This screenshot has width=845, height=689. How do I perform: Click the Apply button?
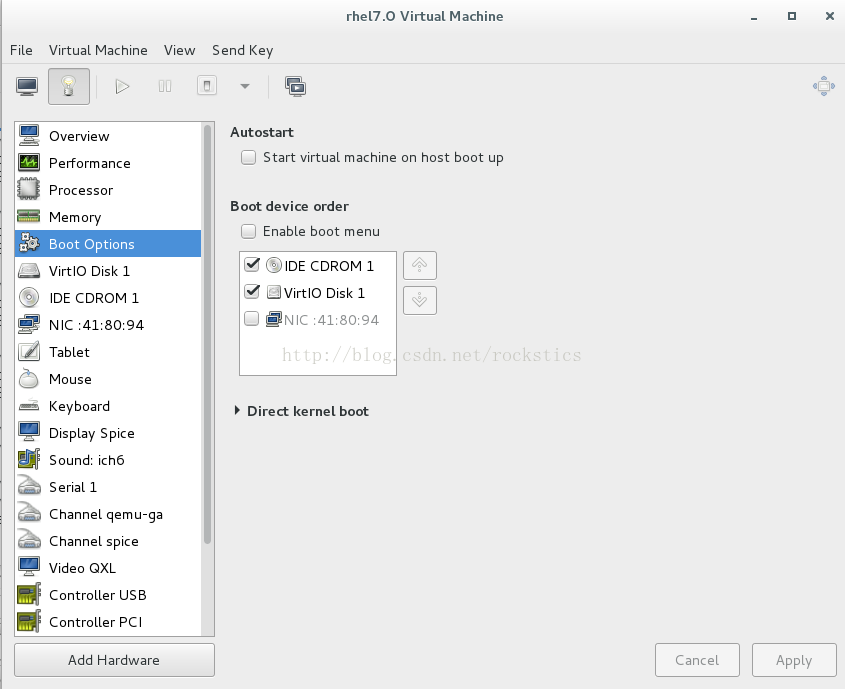pyautogui.click(x=794, y=660)
